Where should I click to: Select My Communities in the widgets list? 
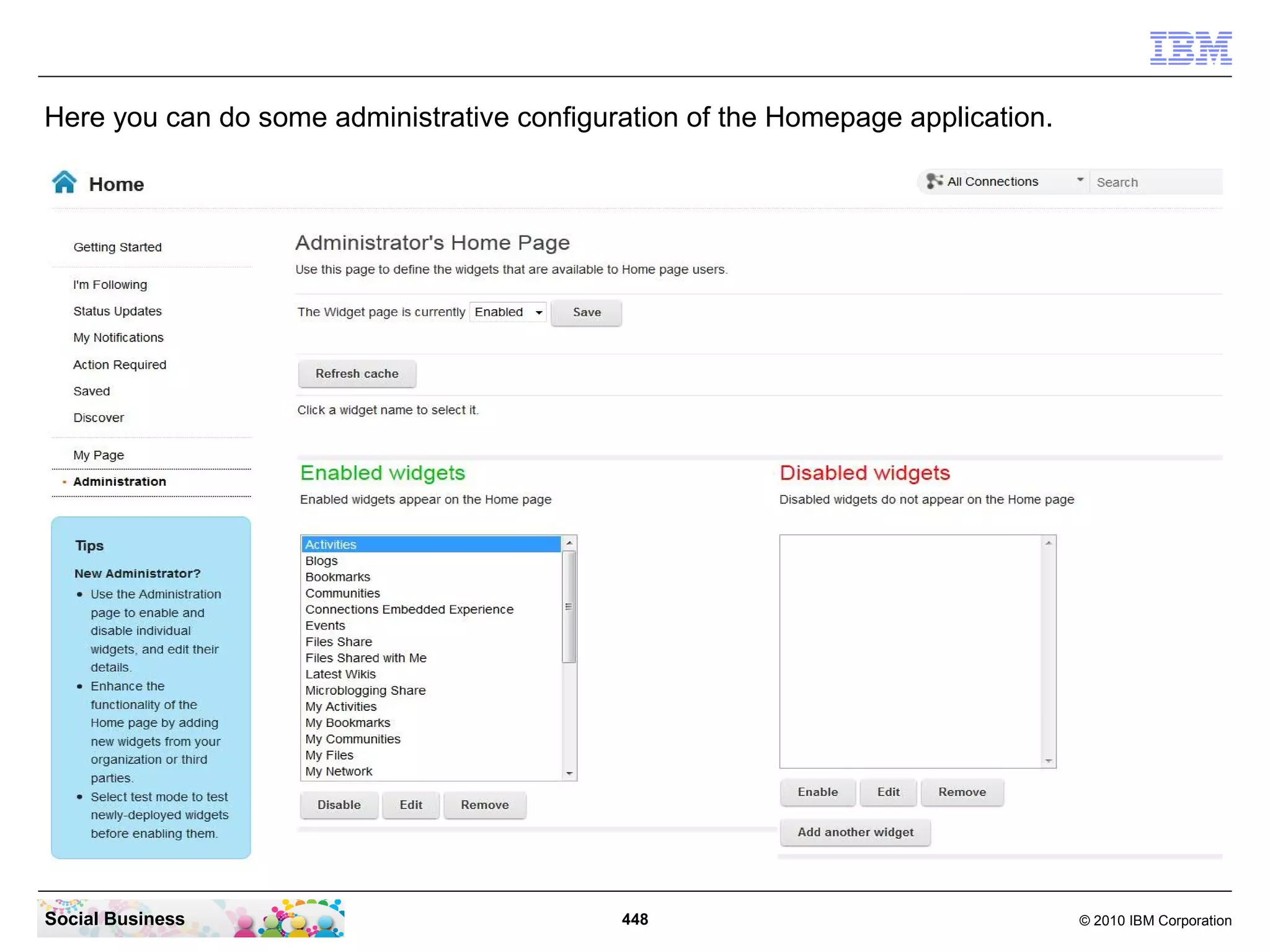tap(431, 739)
